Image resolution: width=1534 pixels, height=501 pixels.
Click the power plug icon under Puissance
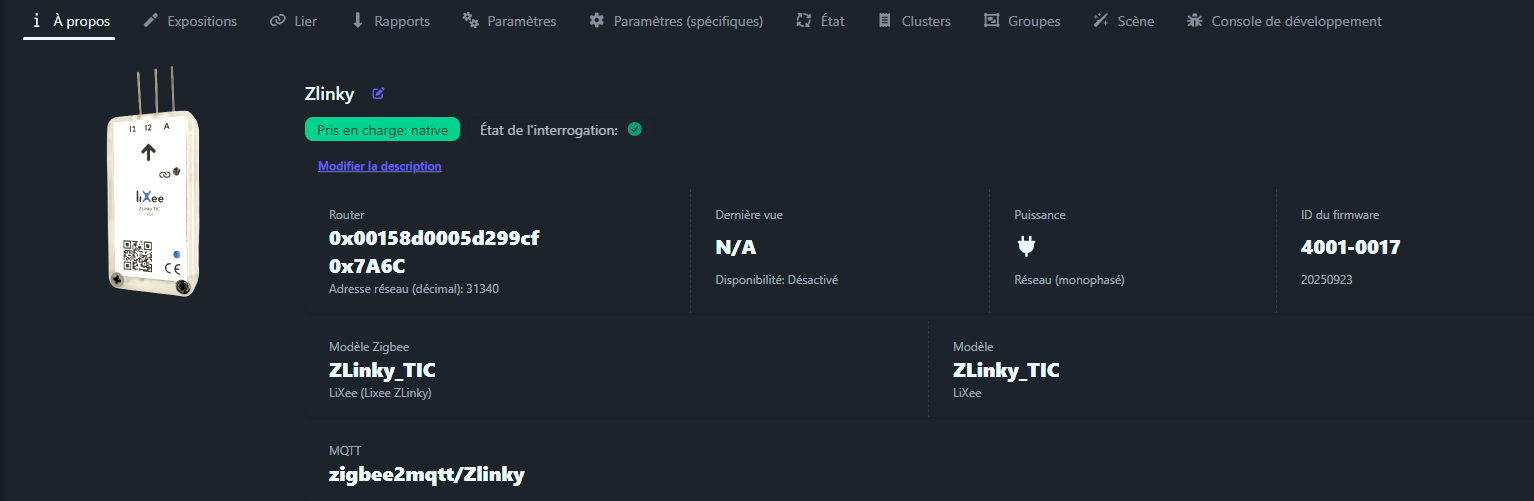pyautogui.click(x=1024, y=246)
